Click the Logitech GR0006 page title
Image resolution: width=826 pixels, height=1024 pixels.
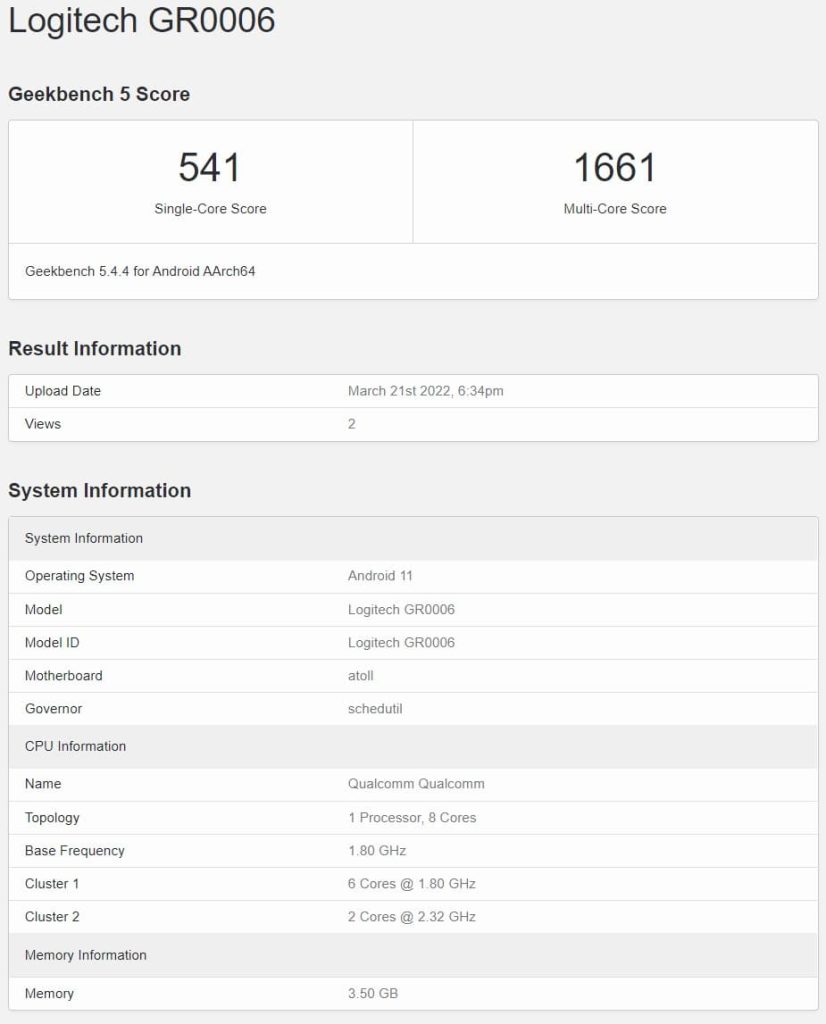click(x=141, y=20)
